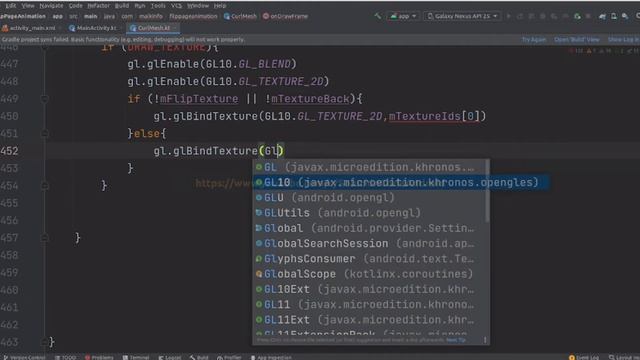Screen dimensions: 640x360
Task: Click the onDrawFrame breadcrumb
Action: pos(285,16)
